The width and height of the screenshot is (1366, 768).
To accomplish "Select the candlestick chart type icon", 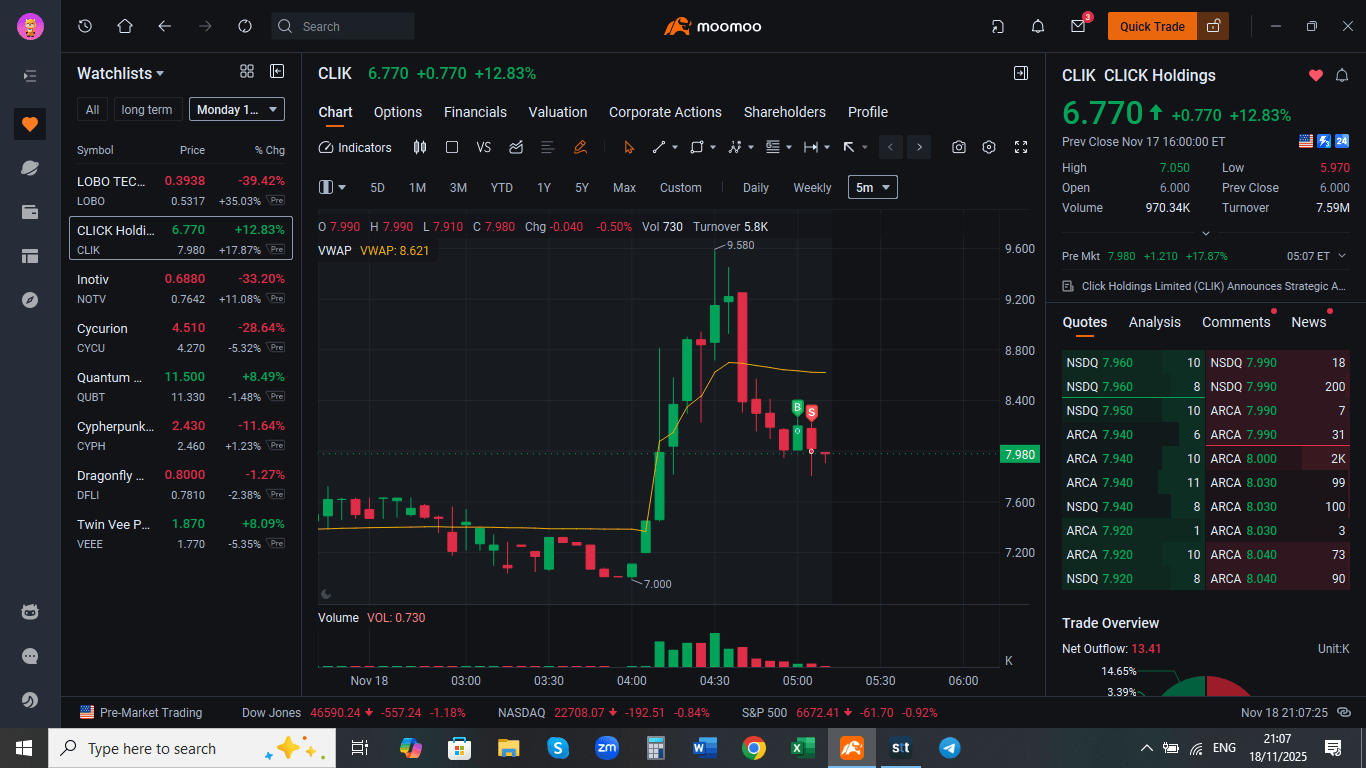I will [x=420, y=147].
